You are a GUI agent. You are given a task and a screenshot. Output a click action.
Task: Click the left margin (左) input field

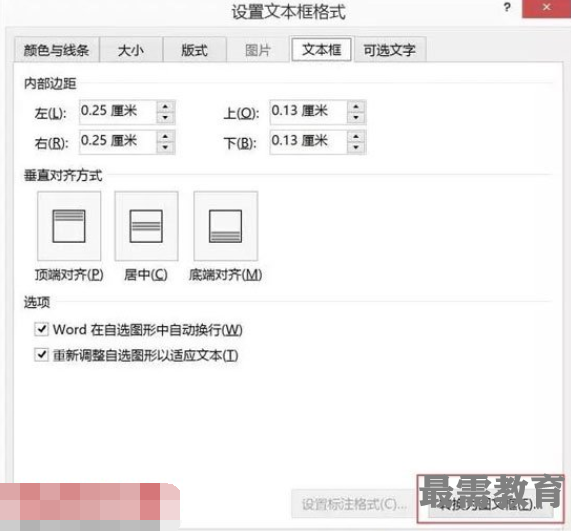pyautogui.click(x=119, y=112)
